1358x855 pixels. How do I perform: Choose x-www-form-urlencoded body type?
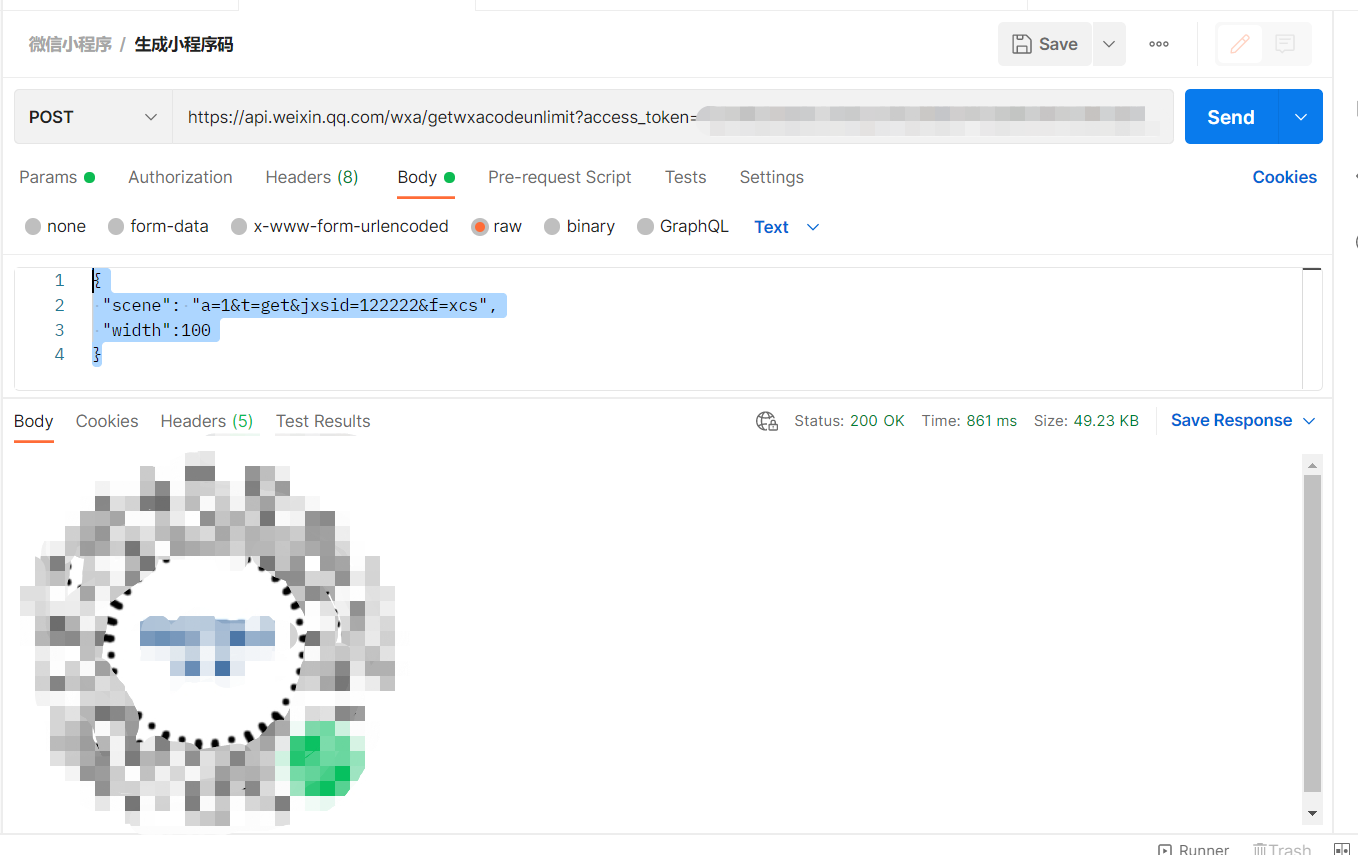[339, 226]
